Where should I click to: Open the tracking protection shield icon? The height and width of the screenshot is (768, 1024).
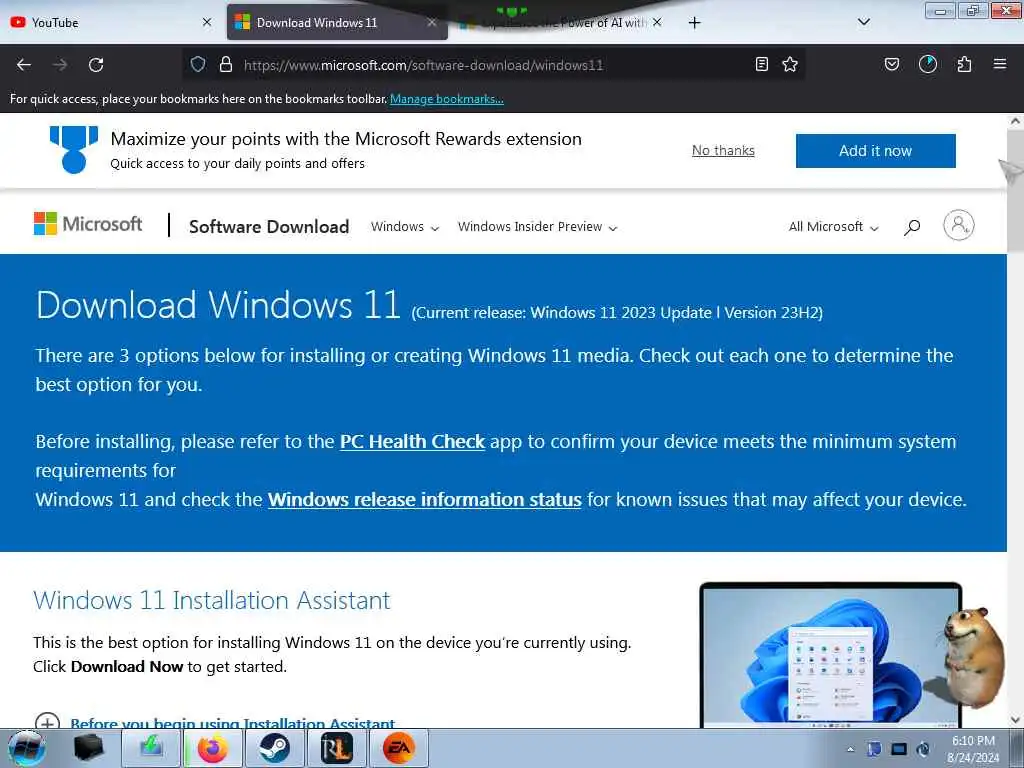pos(198,64)
